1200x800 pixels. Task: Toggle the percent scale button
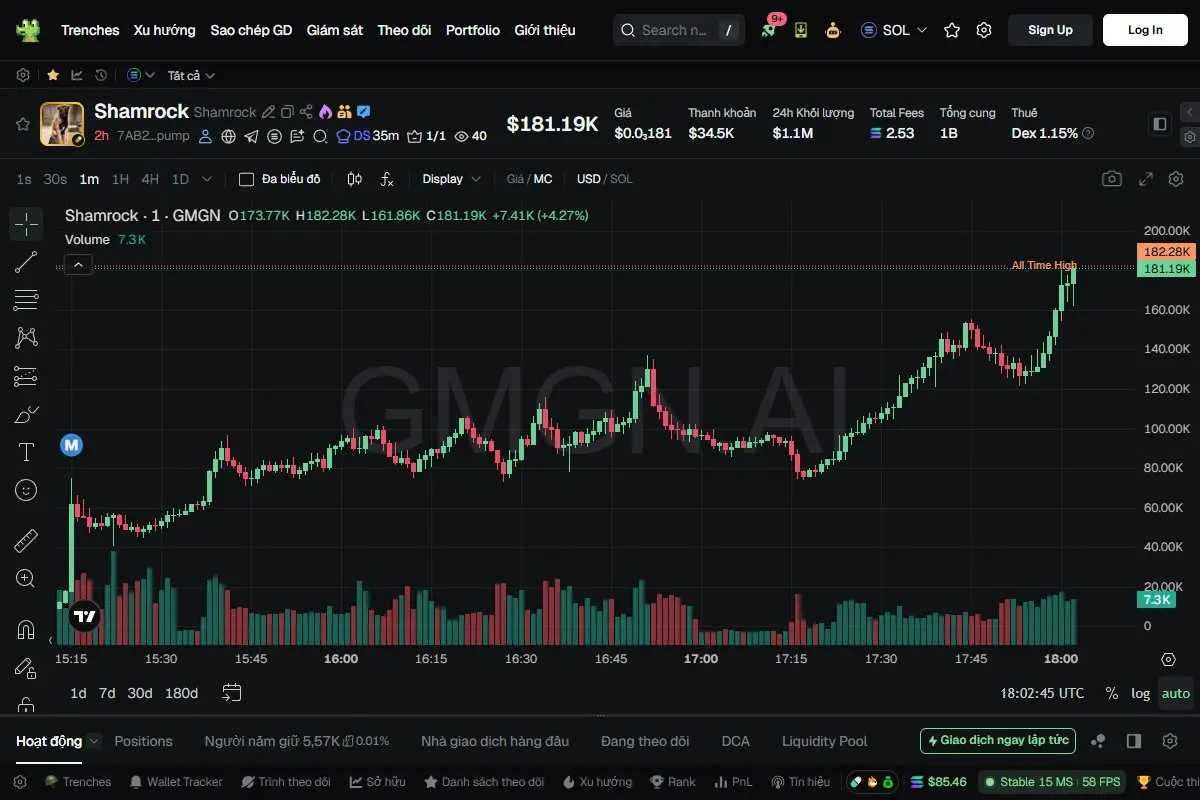1112,693
